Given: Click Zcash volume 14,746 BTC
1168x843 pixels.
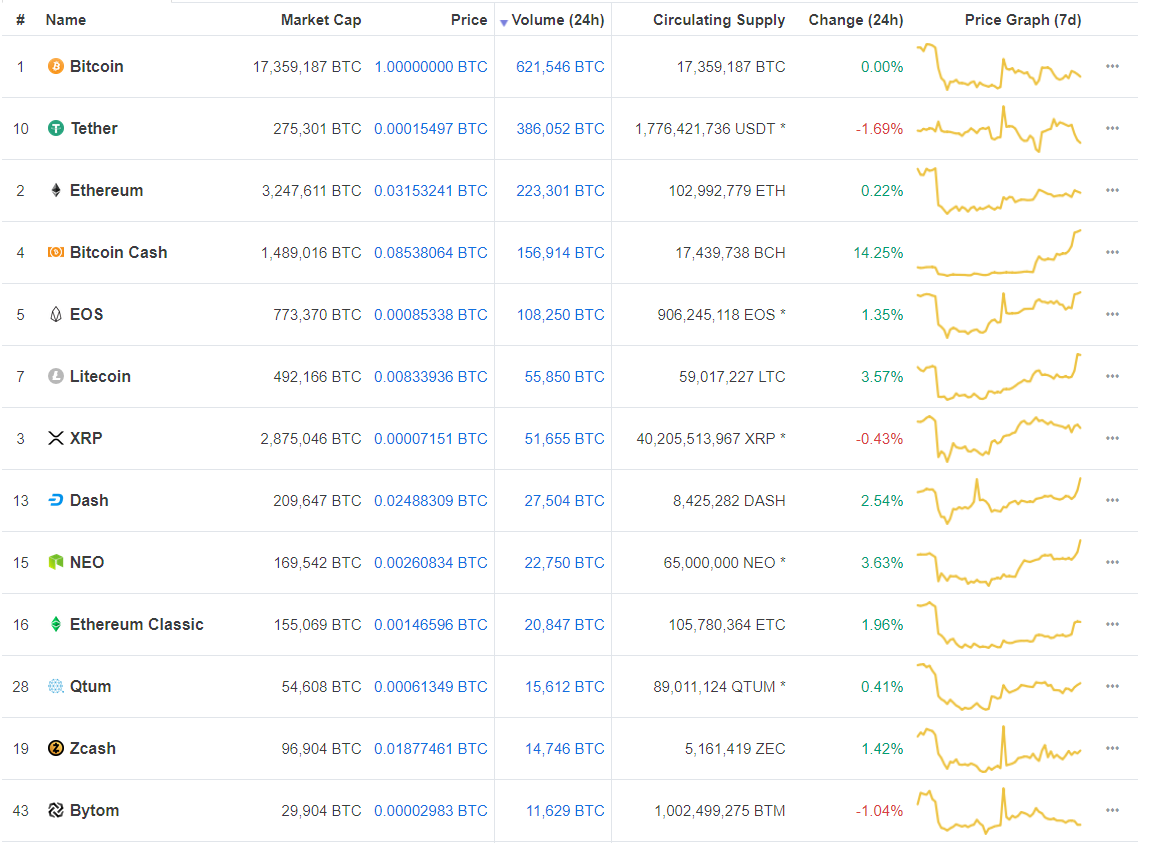Looking at the screenshot, I should click(564, 748).
